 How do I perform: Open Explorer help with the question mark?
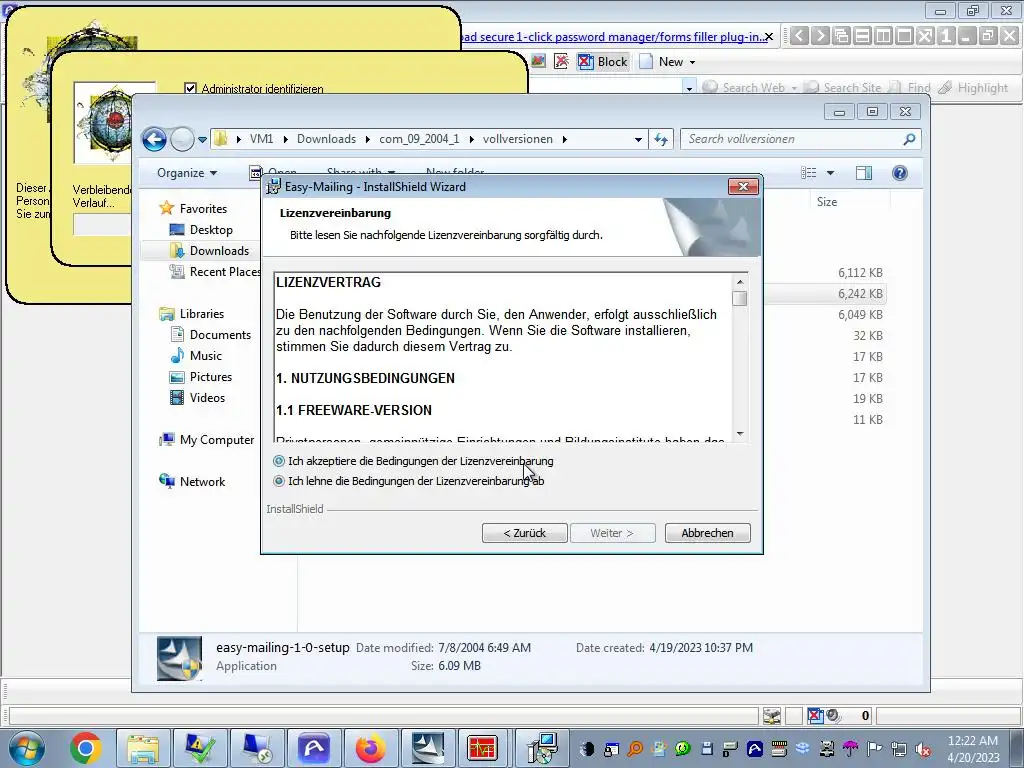pos(899,173)
